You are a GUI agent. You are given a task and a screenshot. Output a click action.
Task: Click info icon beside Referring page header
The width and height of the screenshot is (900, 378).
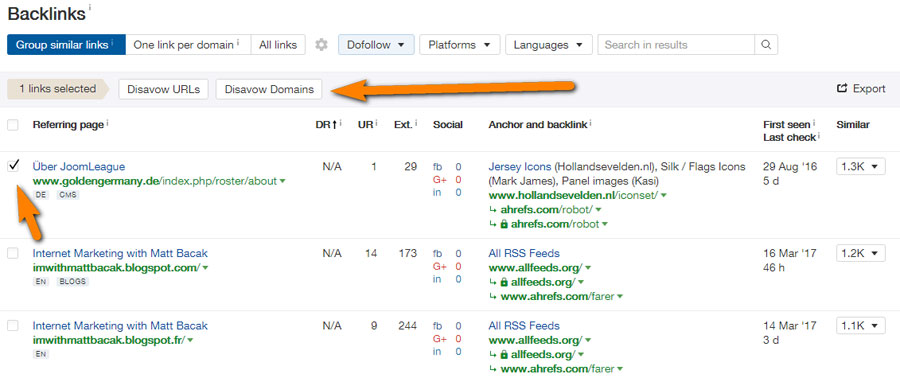coord(108,122)
